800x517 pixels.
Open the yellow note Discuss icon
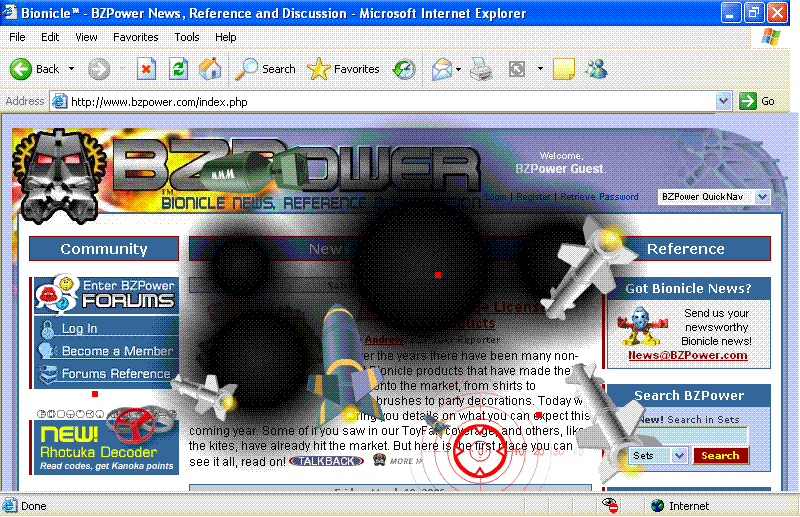pos(564,69)
